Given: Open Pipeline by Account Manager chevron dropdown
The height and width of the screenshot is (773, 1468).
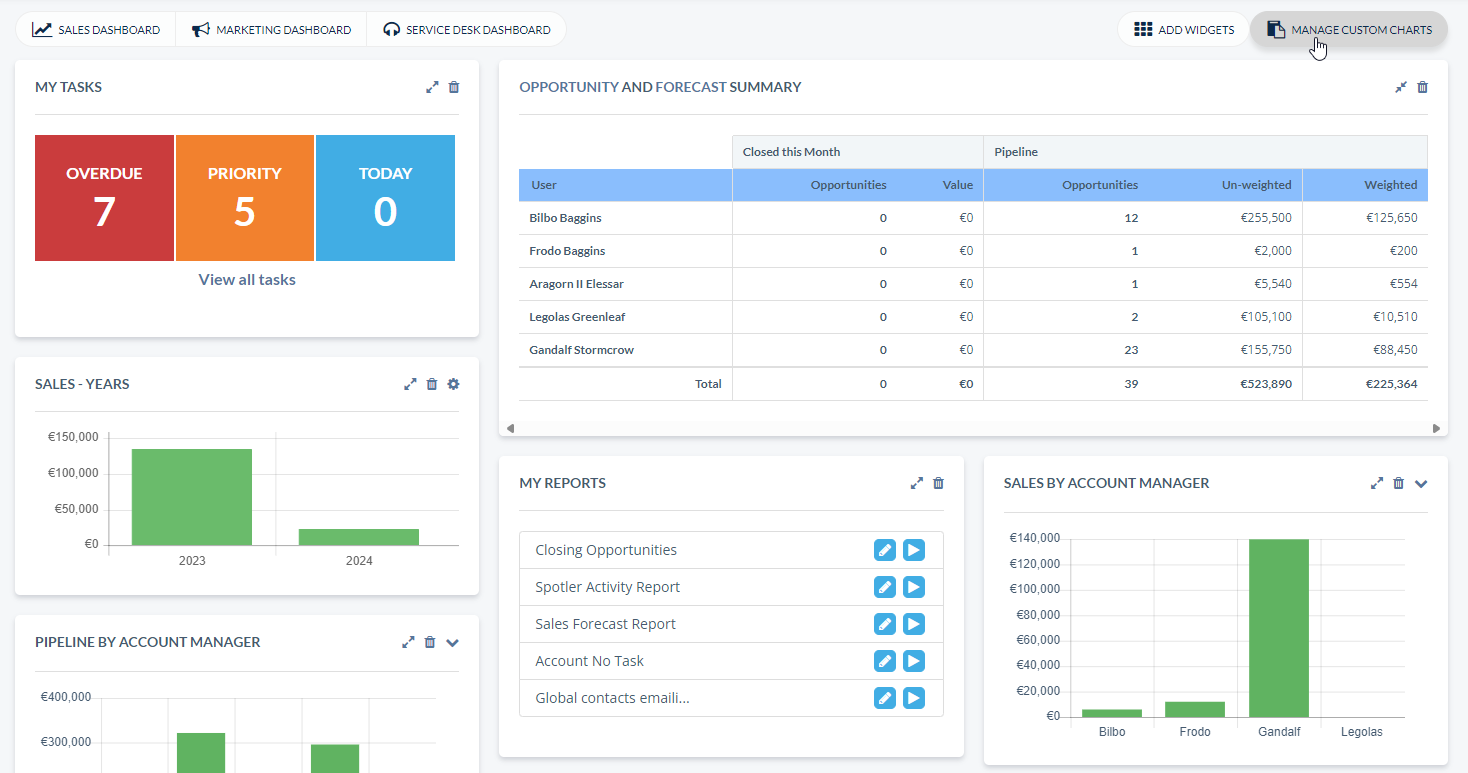Looking at the screenshot, I should coord(452,643).
